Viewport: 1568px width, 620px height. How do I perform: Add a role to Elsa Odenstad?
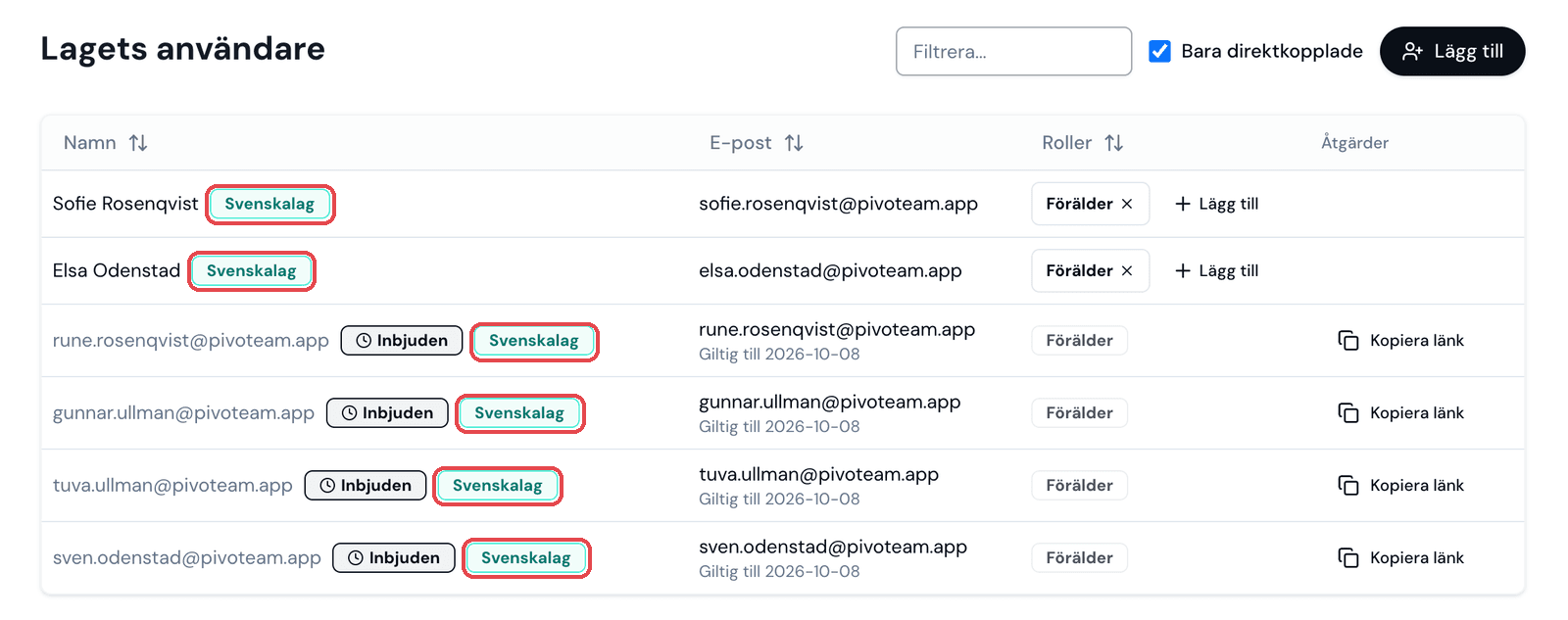(1216, 270)
